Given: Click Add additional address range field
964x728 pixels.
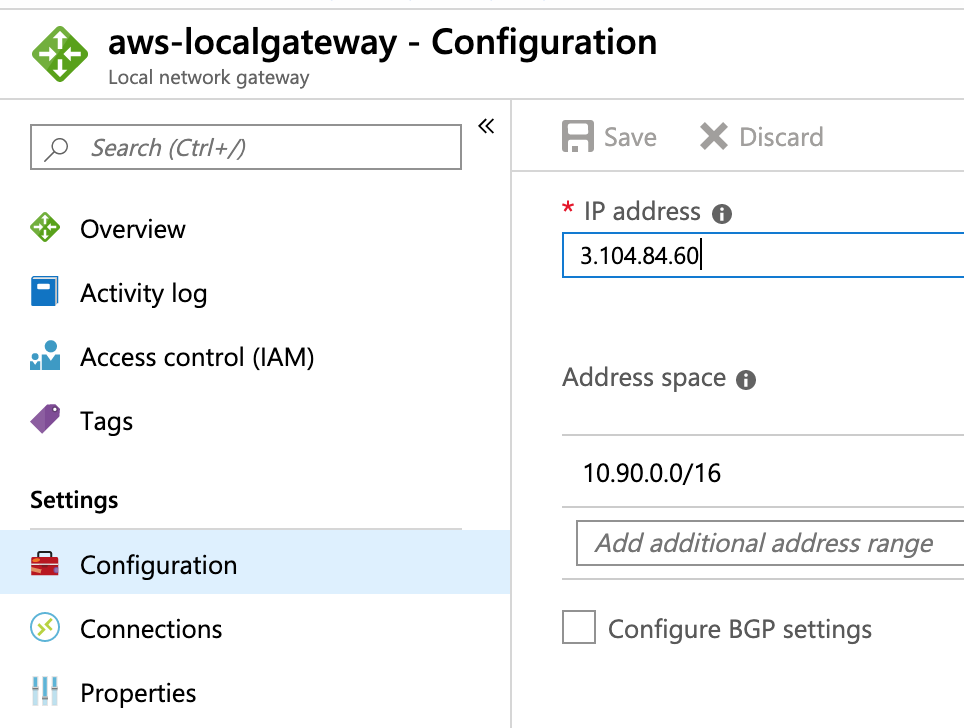Looking at the screenshot, I should click(770, 543).
